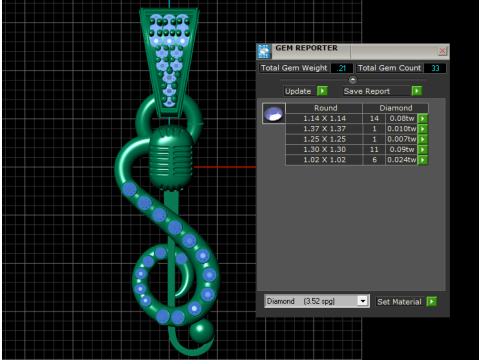Select the 1.14 X 1.14 size cell
480x360 pixels.
[324, 118]
